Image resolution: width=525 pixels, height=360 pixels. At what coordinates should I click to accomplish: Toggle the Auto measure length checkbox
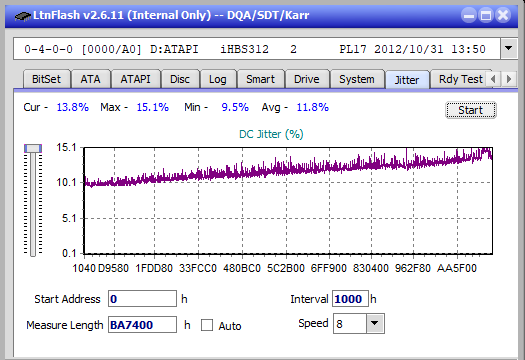(x=207, y=325)
